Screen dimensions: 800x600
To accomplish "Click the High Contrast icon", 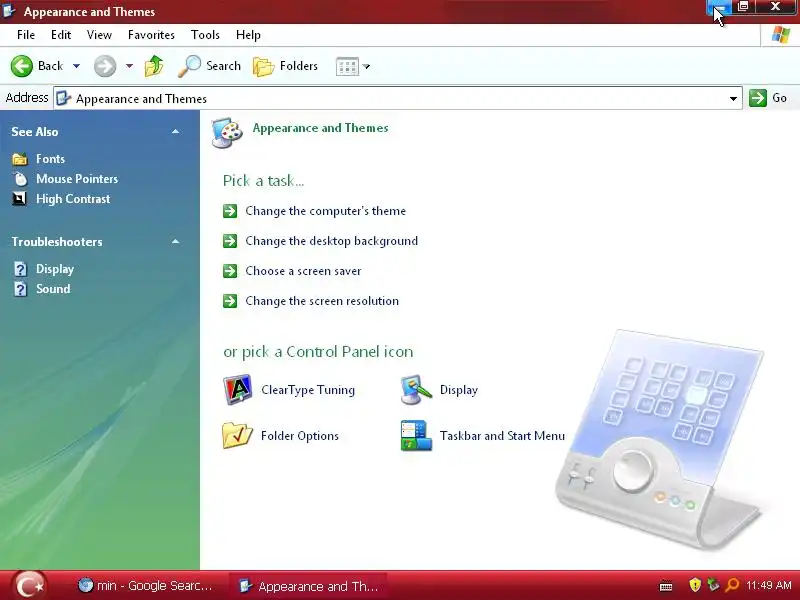I will pos(19,199).
